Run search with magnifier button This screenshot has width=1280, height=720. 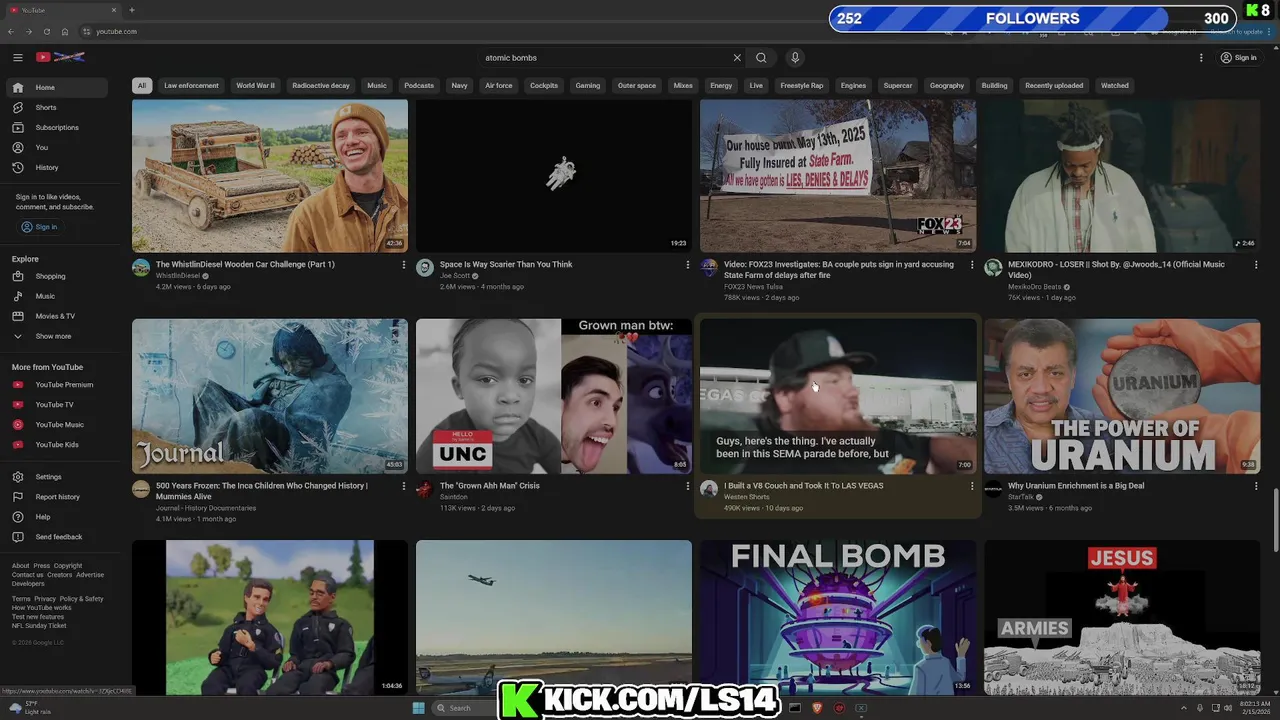click(761, 58)
